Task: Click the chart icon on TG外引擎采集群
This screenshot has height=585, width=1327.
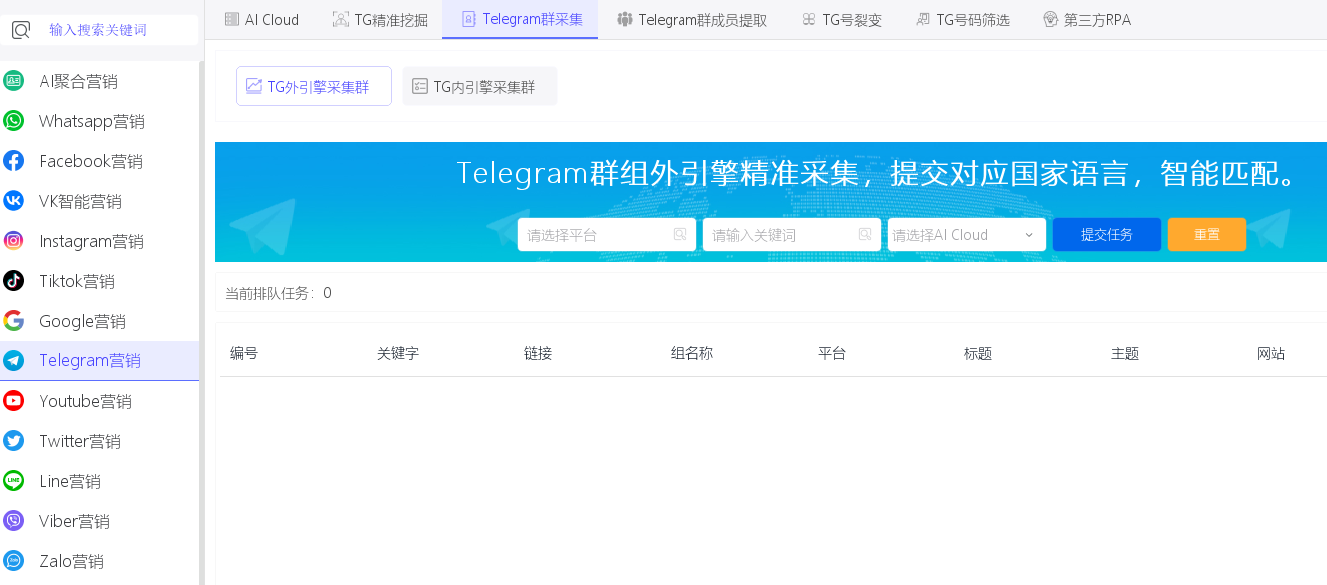Action: click(x=254, y=86)
